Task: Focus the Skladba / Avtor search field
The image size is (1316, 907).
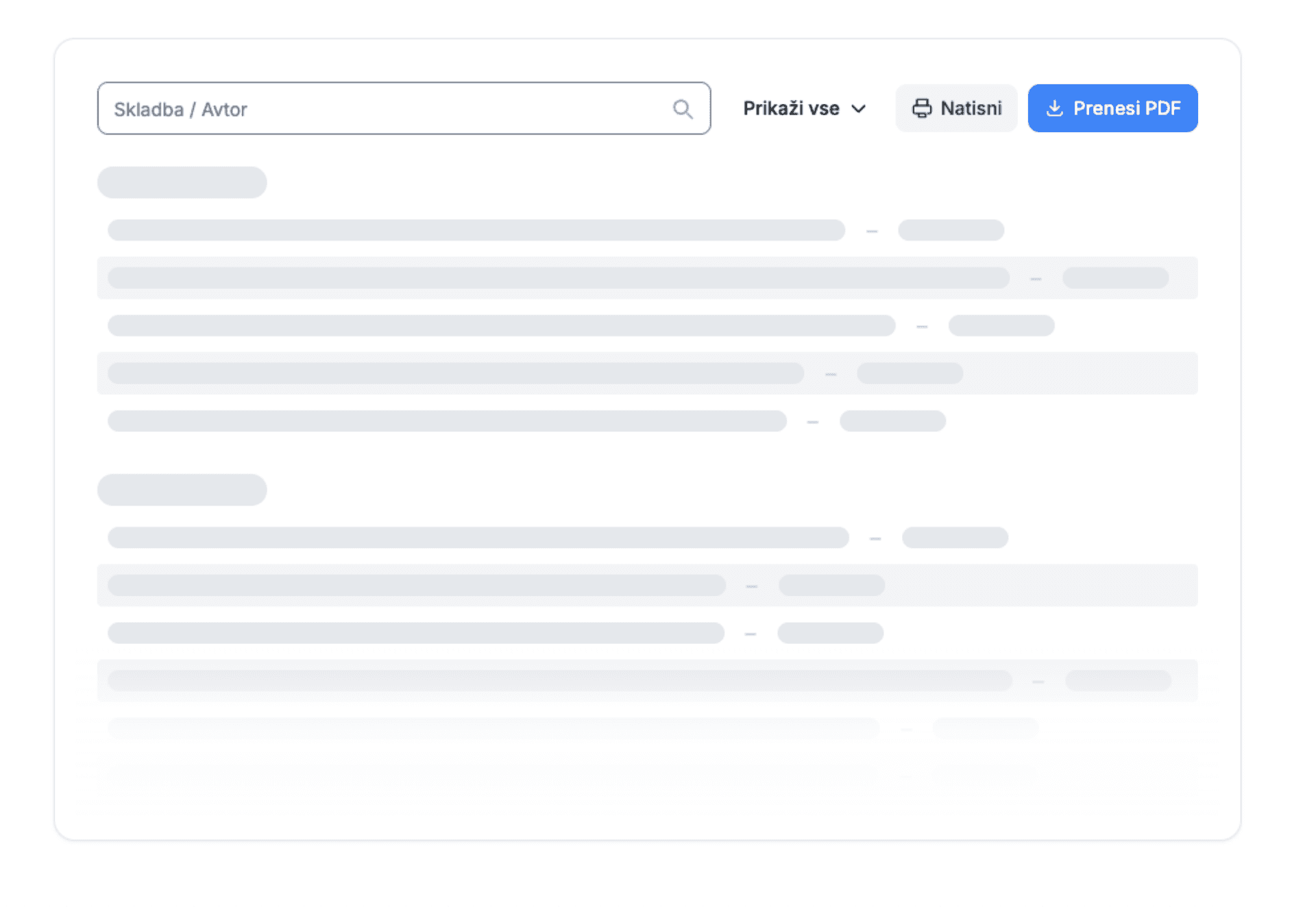Action: tap(384, 109)
